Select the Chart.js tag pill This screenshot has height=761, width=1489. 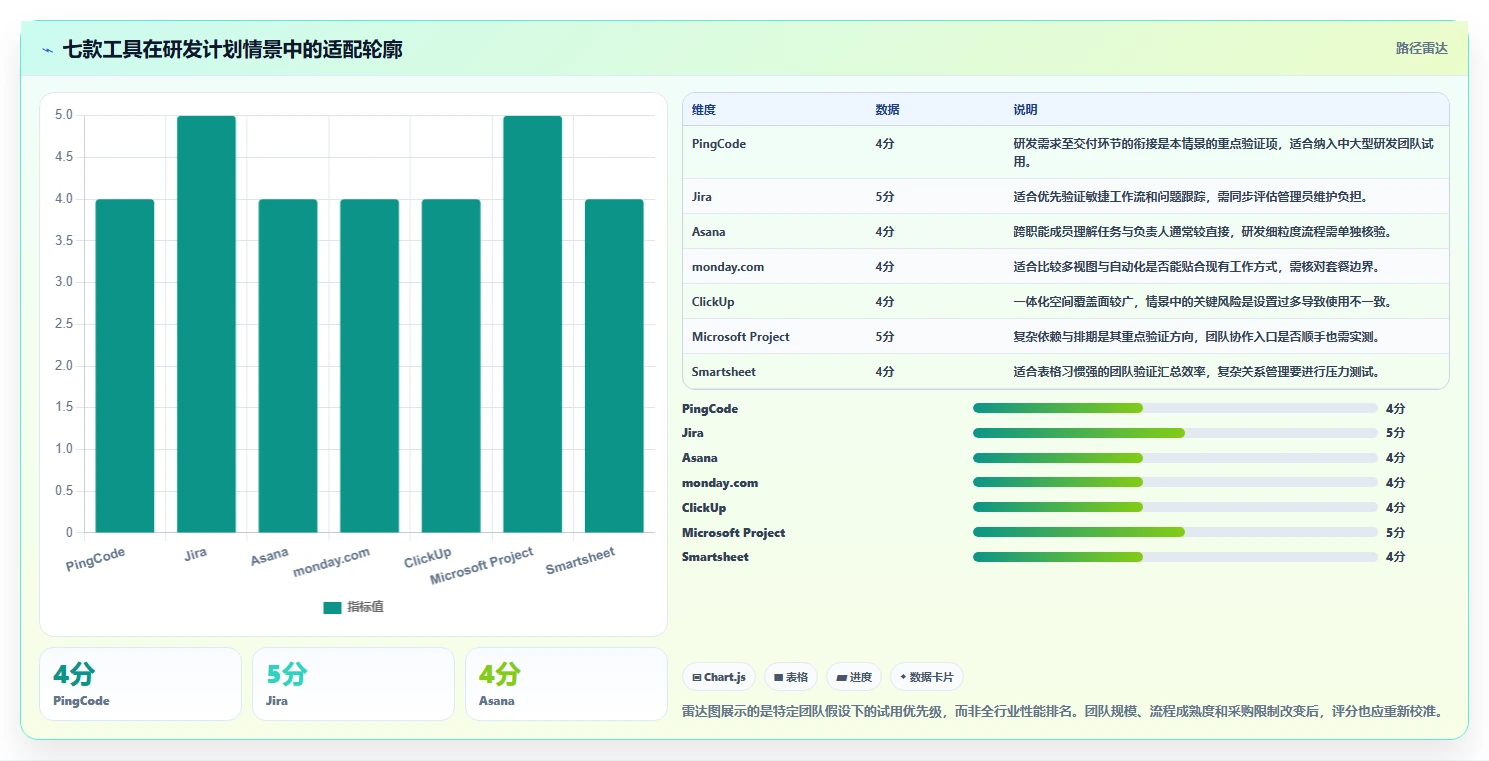tap(719, 677)
